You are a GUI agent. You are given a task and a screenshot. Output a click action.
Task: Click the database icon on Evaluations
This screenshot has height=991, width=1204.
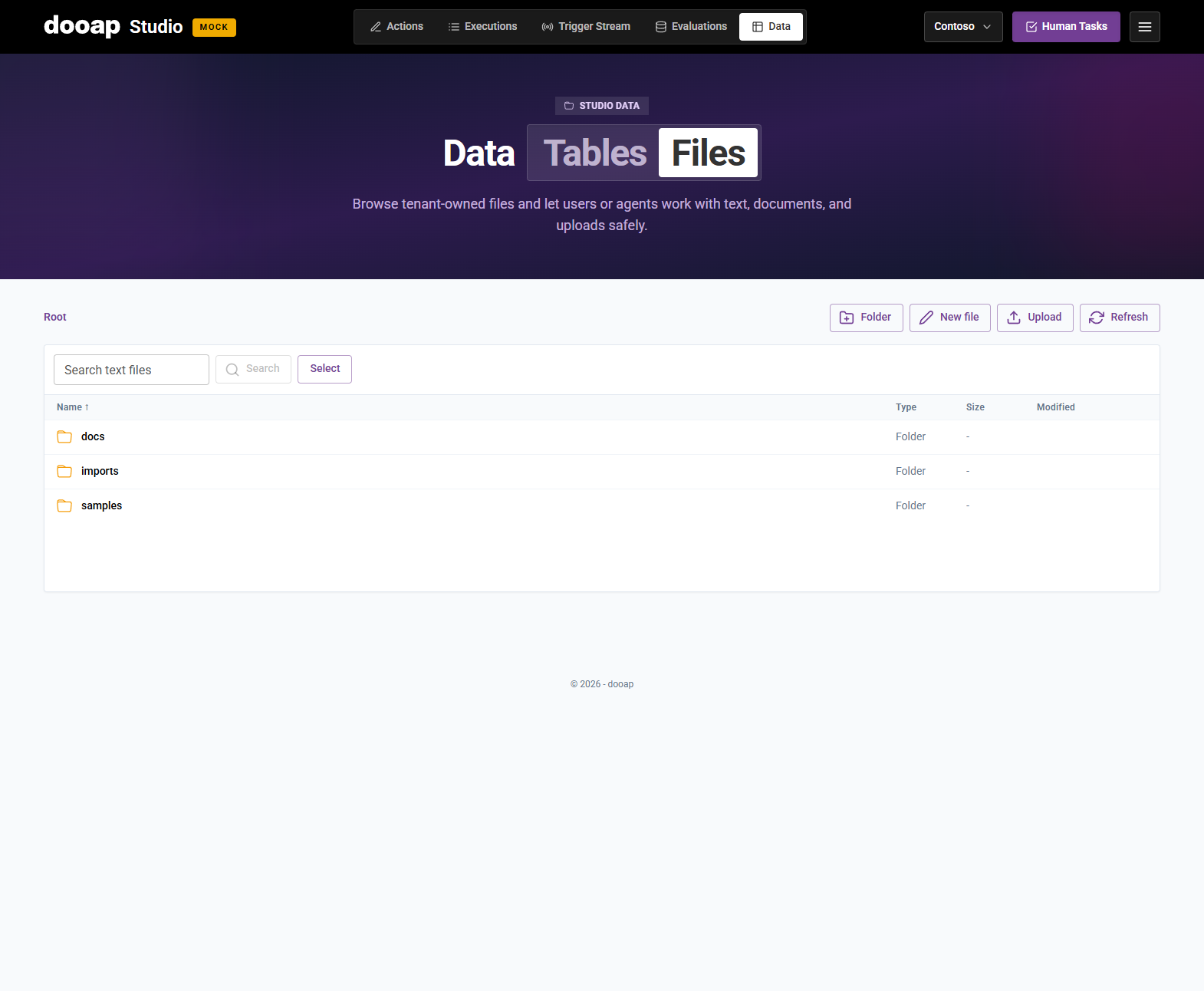(661, 27)
